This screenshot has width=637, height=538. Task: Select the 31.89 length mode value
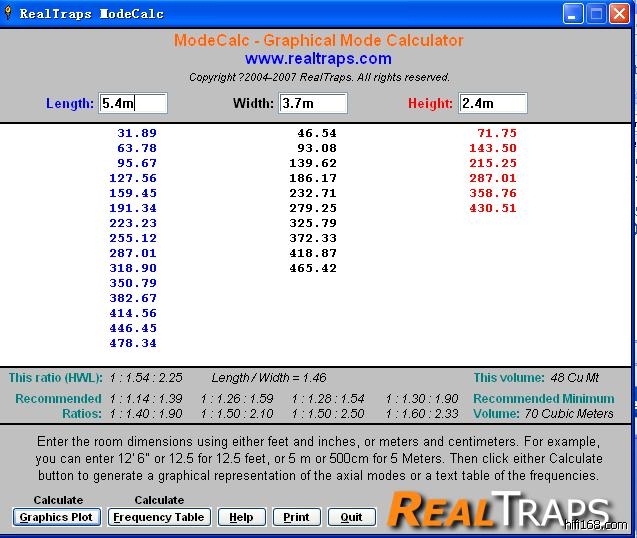pos(137,133)
